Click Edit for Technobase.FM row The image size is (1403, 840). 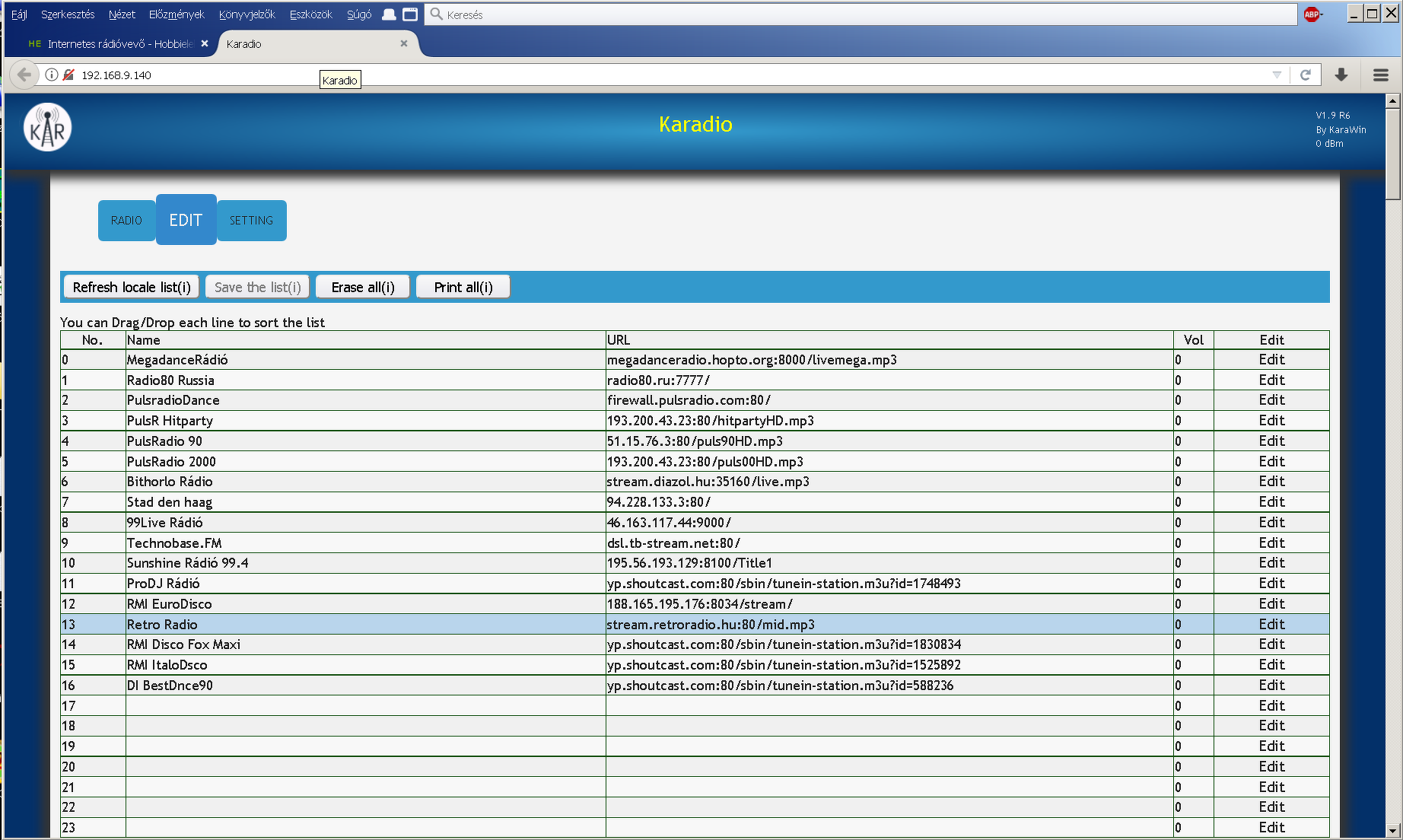point(1271,543)
